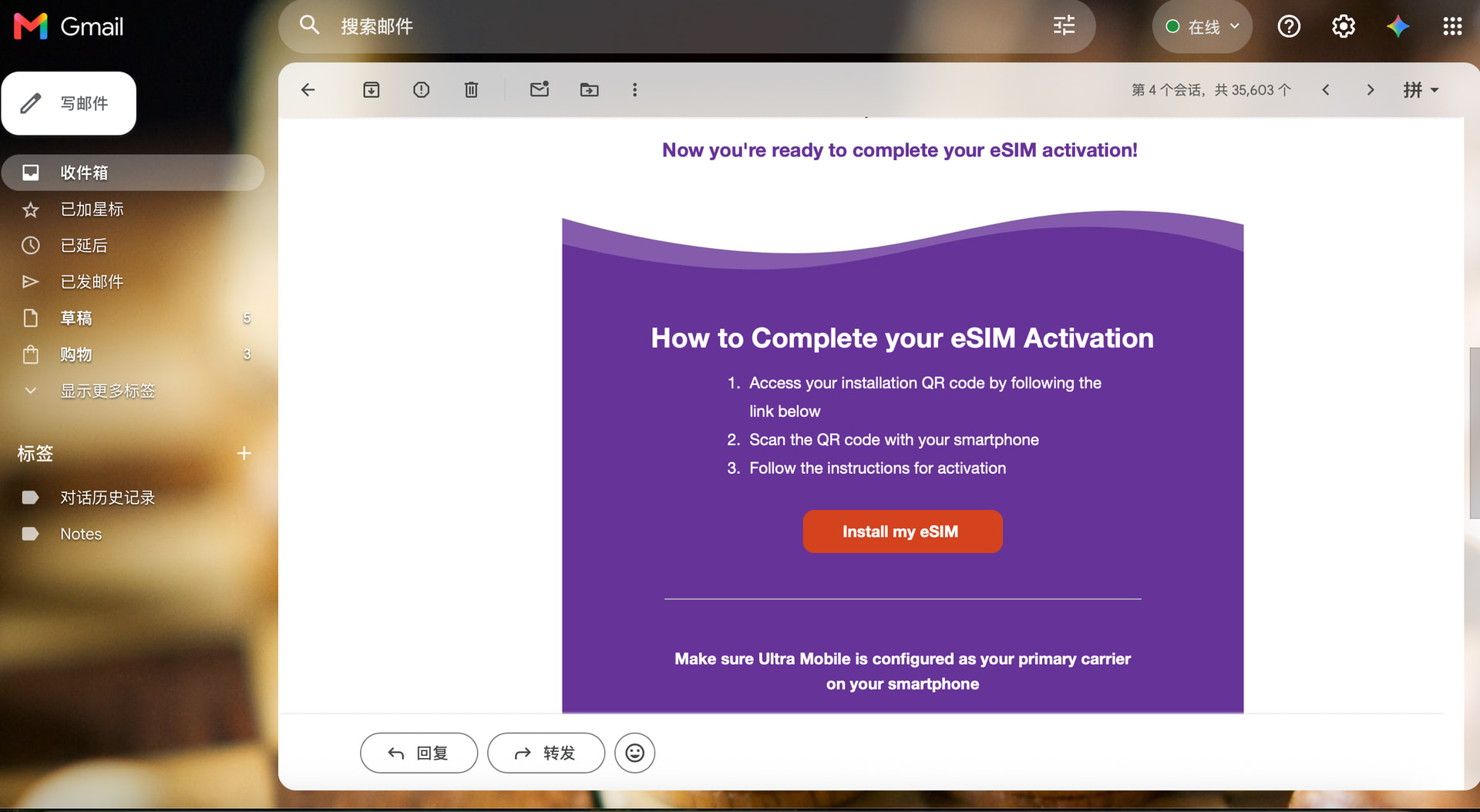Focus the 搜索邮件 search field
The height and width of the screenshot is (812, 1480).
click(686, 27)
